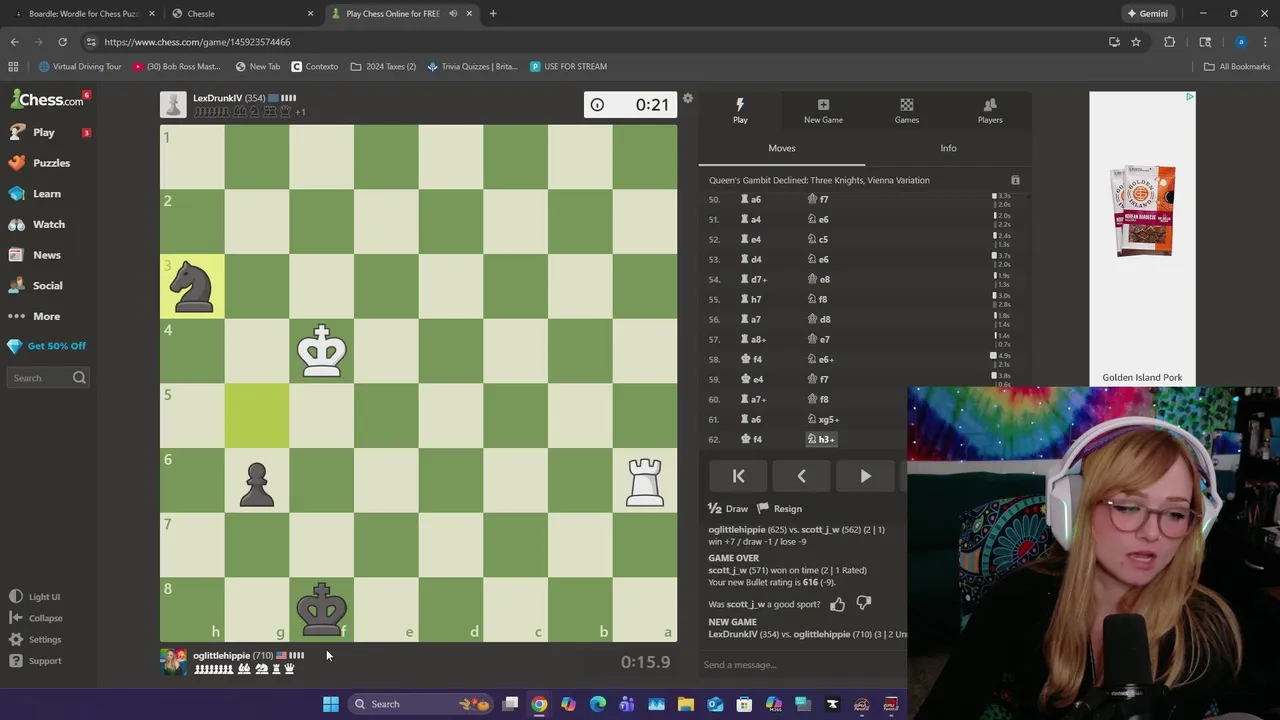Select the white king on the board
The height and width of the screenshot is (720, 1280).
click(x=321, y=351)
